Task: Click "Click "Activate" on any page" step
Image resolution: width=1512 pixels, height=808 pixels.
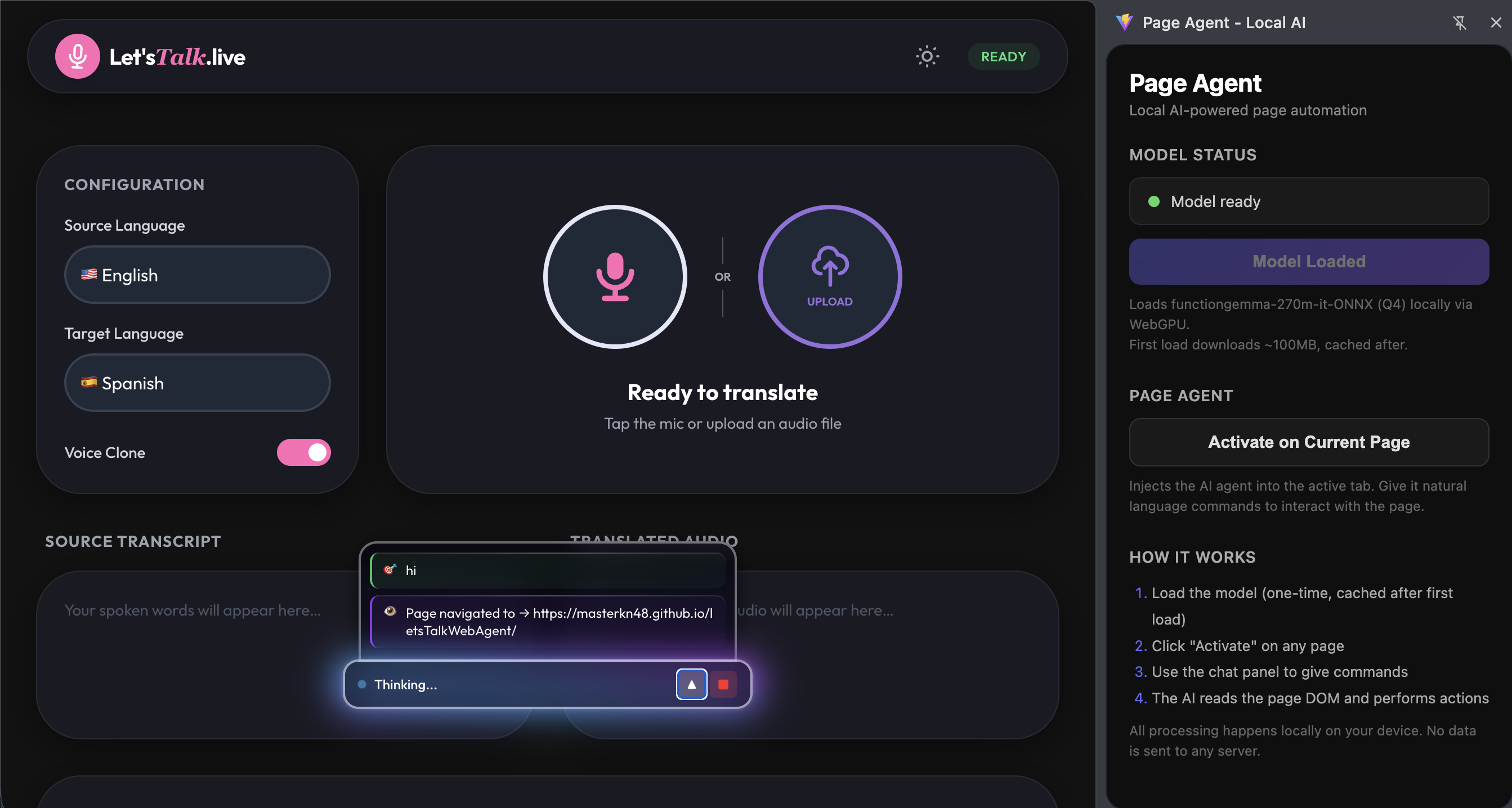Action: (1247, 645)
